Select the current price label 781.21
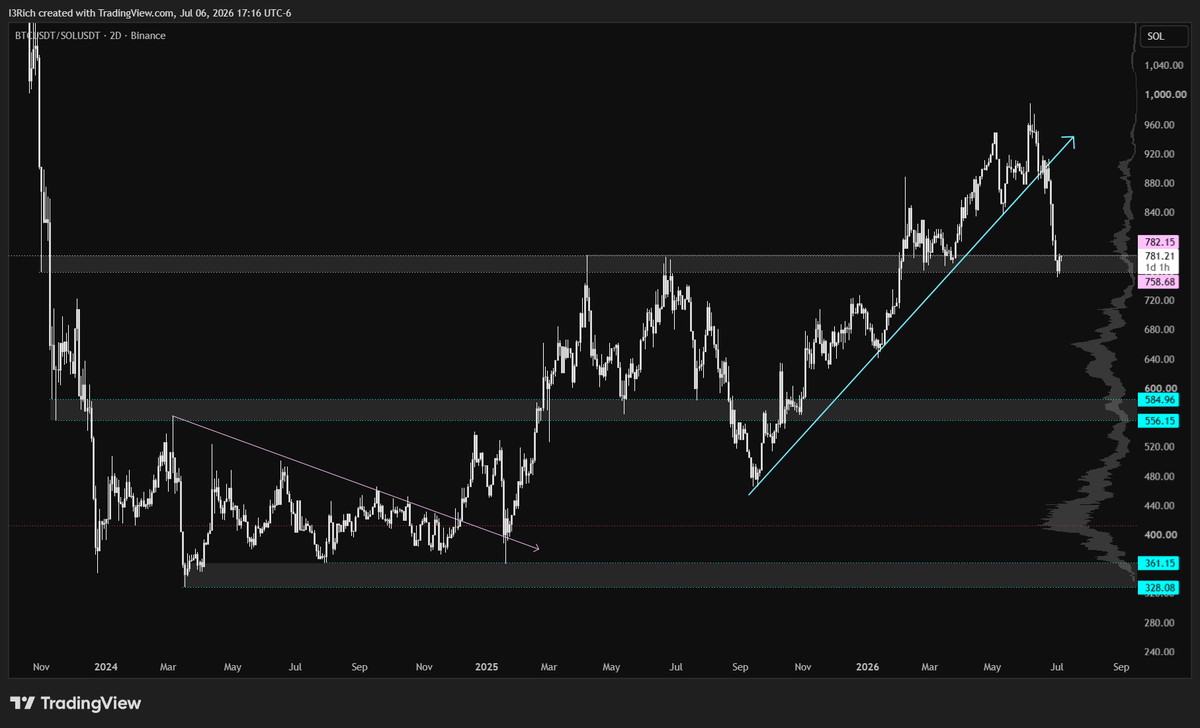The image size is (1200, 728). (1158, 256)
